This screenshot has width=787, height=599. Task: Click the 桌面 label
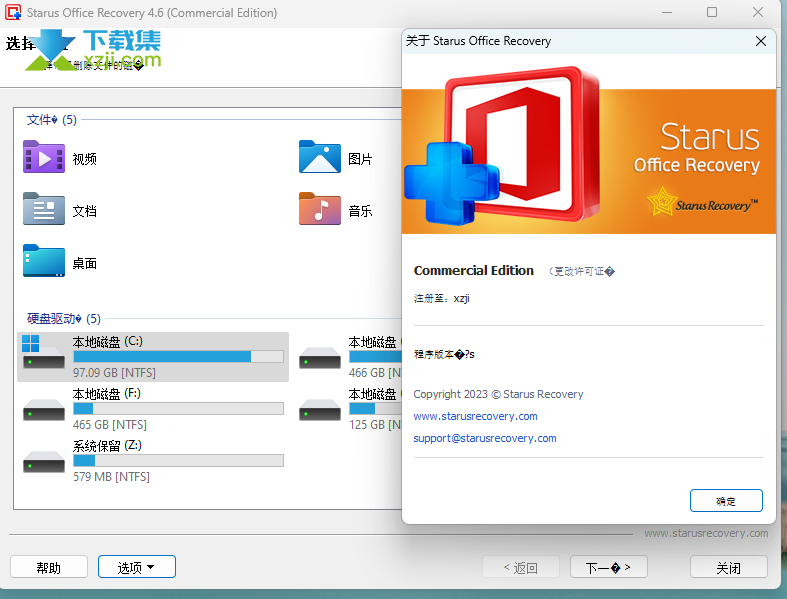[x=84, y=263]
